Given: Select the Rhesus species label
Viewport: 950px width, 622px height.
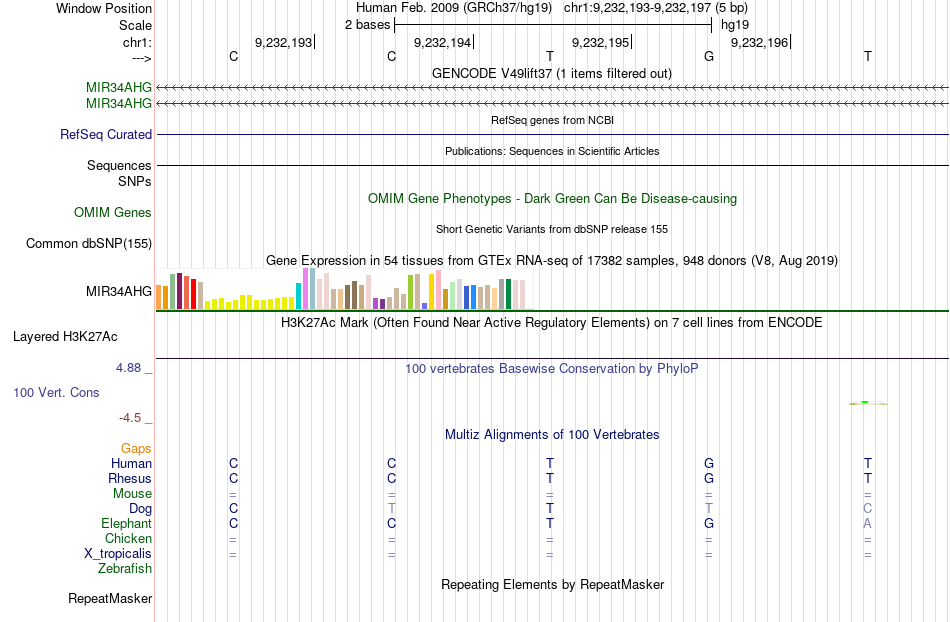Looking at the screenshot, I should (x=130, y=478).
